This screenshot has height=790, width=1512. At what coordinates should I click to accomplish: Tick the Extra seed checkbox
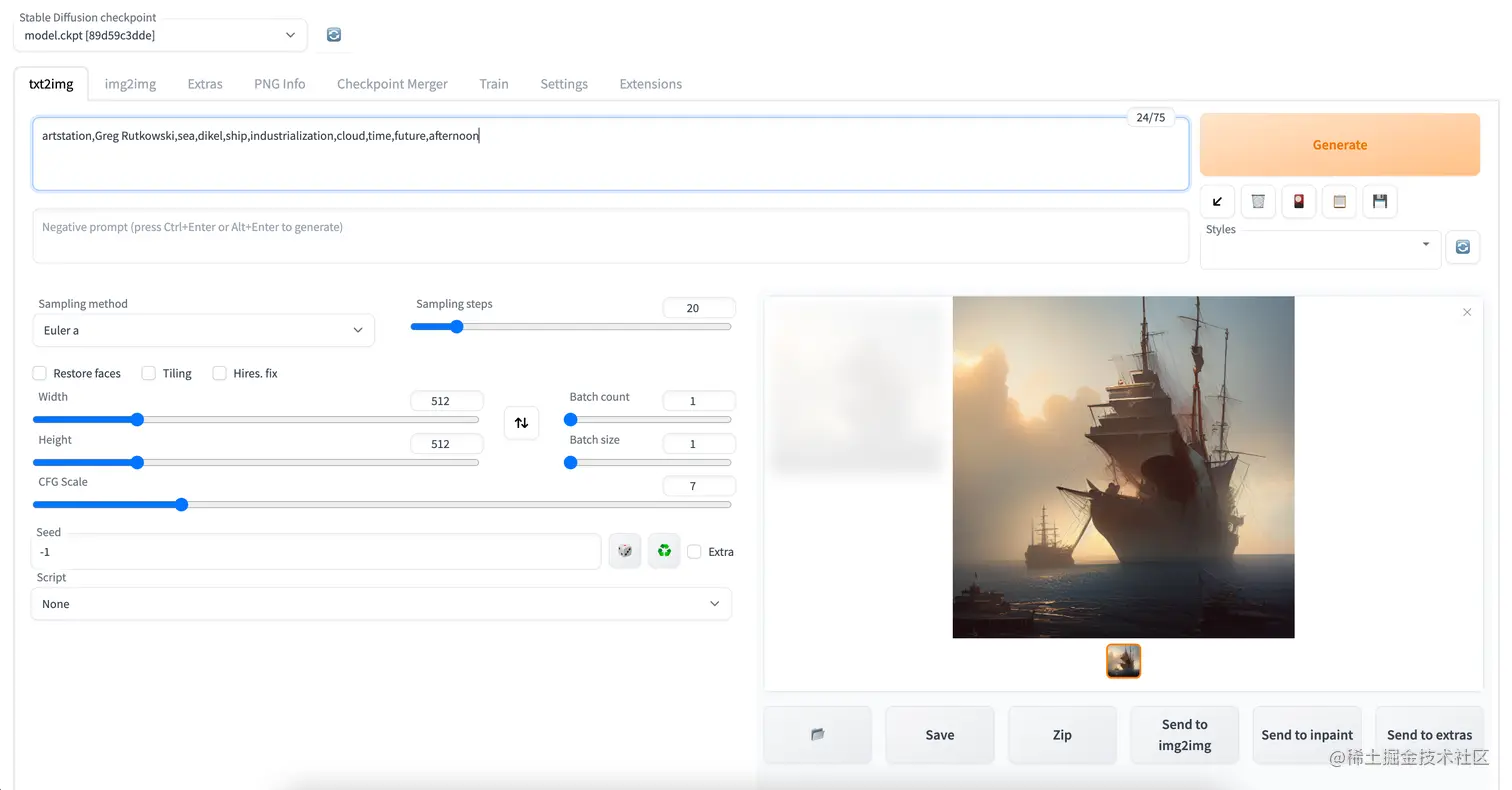tap(694, 551)
